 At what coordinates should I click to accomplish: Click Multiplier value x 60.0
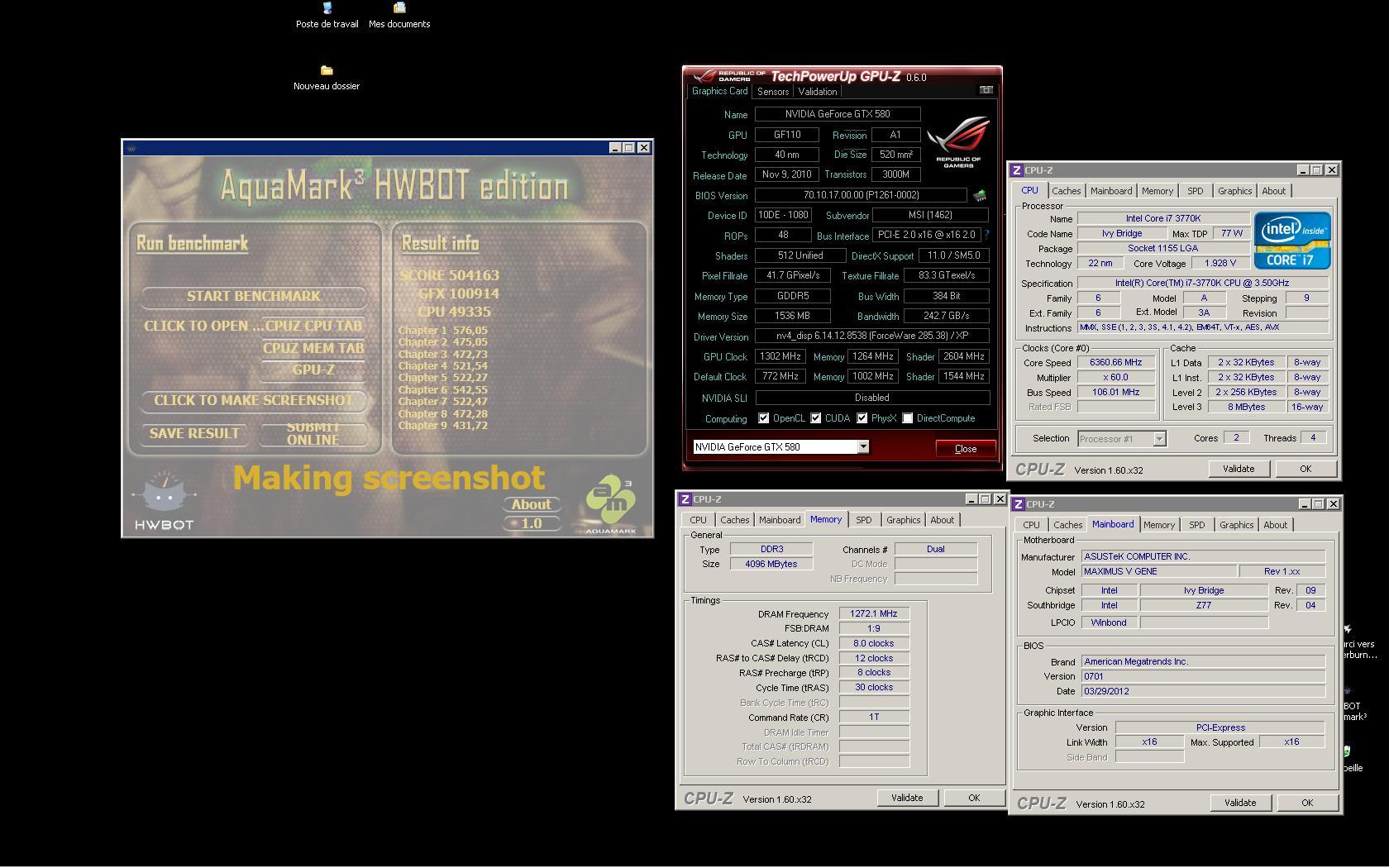click(x=1115, y=377)
